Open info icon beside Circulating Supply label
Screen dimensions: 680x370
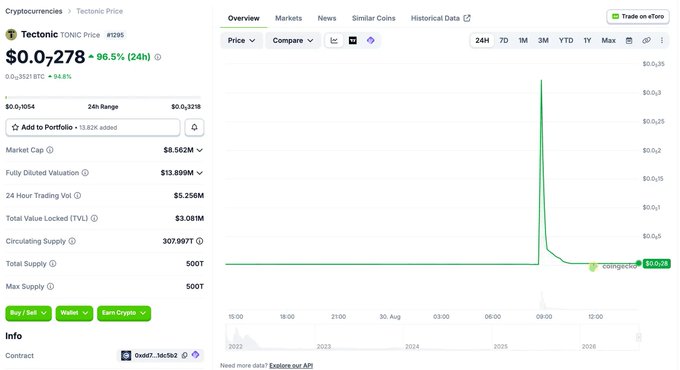(72, 241)
